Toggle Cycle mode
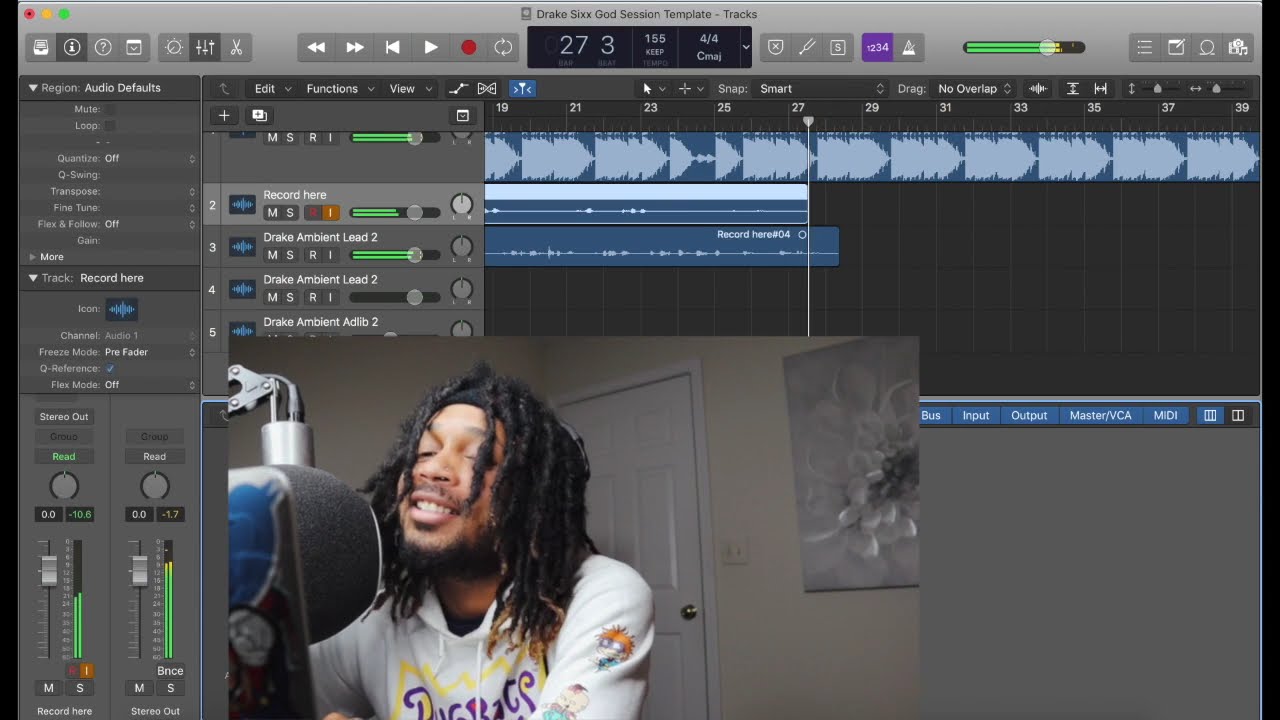 coord(503,47)
